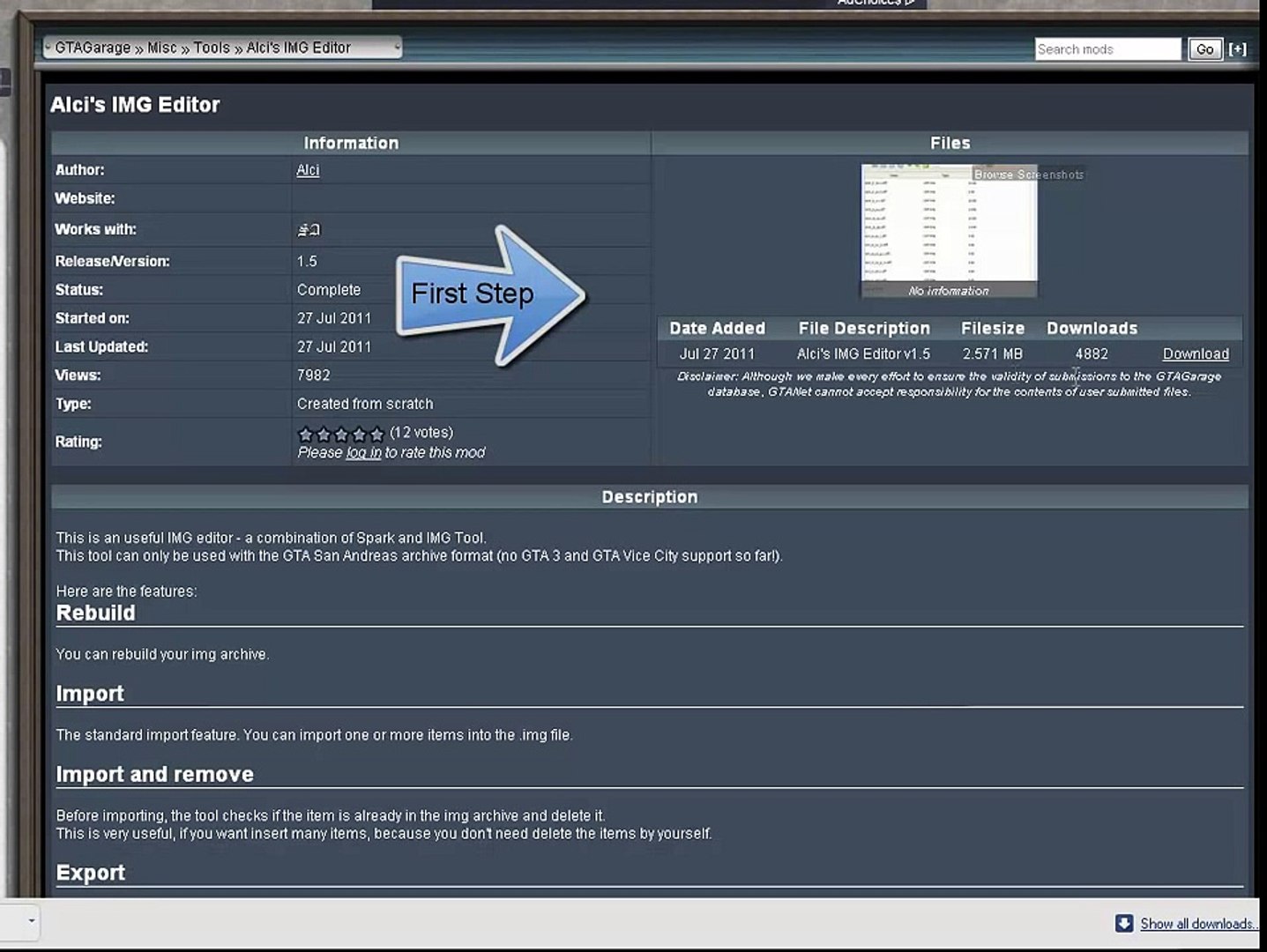Click the Works with game icon
The width and height of the screenshot is (1267, 952).
click(x=309, y=230)
